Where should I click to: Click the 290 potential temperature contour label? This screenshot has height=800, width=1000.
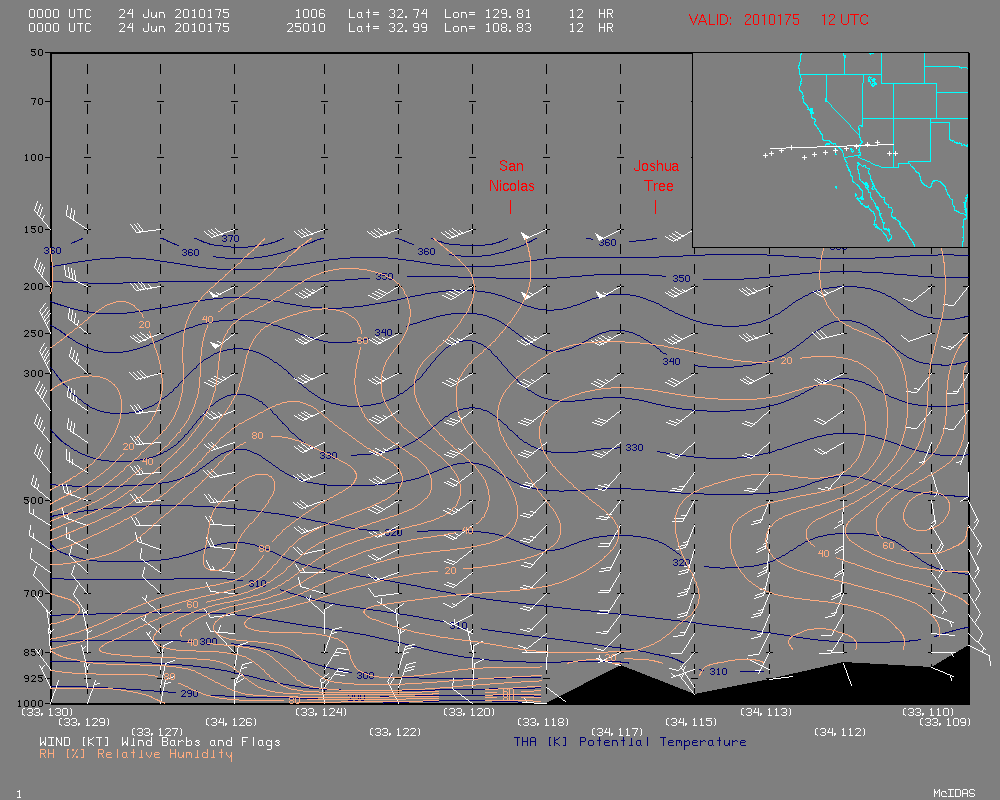click(189, 693)
